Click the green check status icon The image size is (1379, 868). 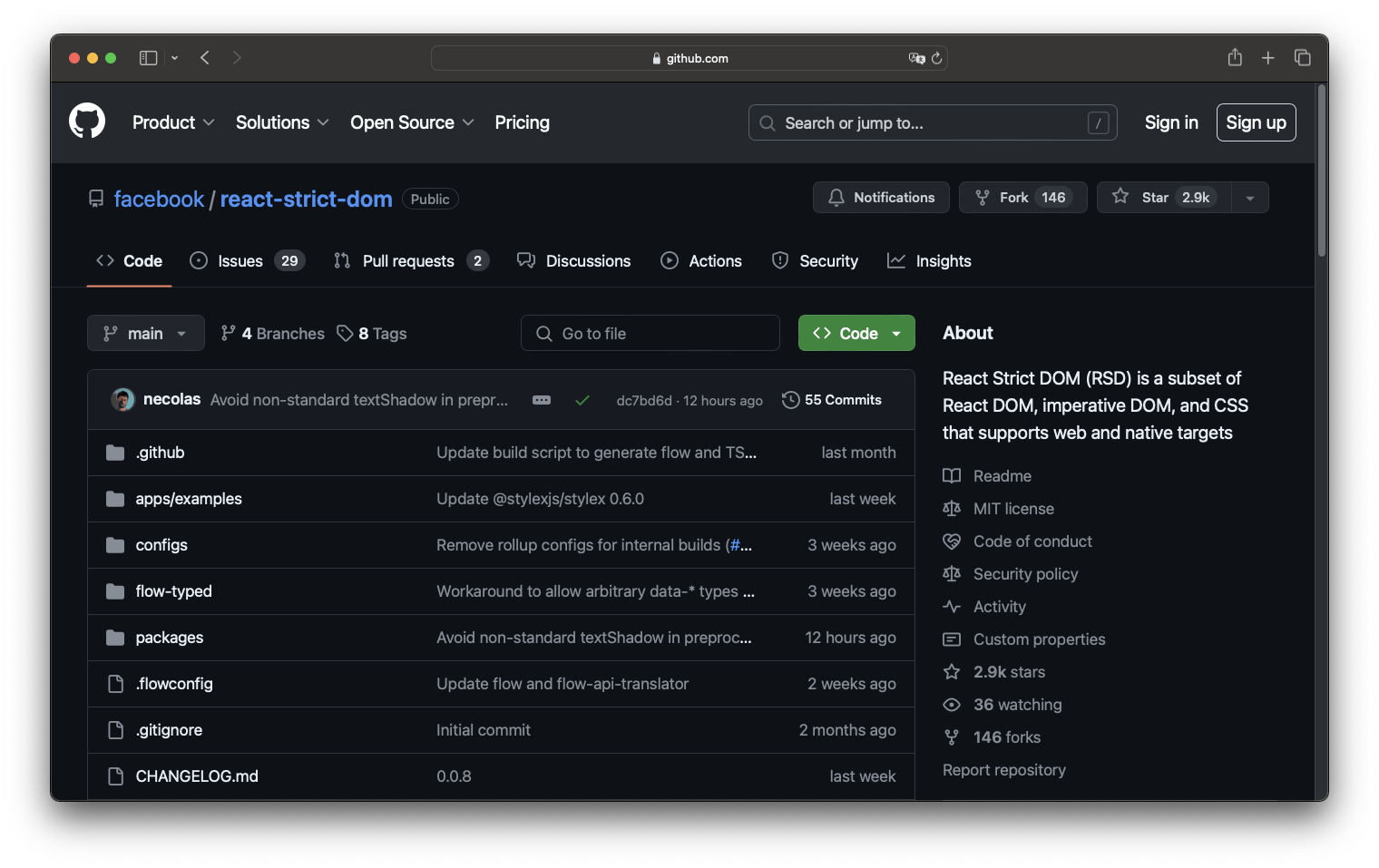point(582,400)
